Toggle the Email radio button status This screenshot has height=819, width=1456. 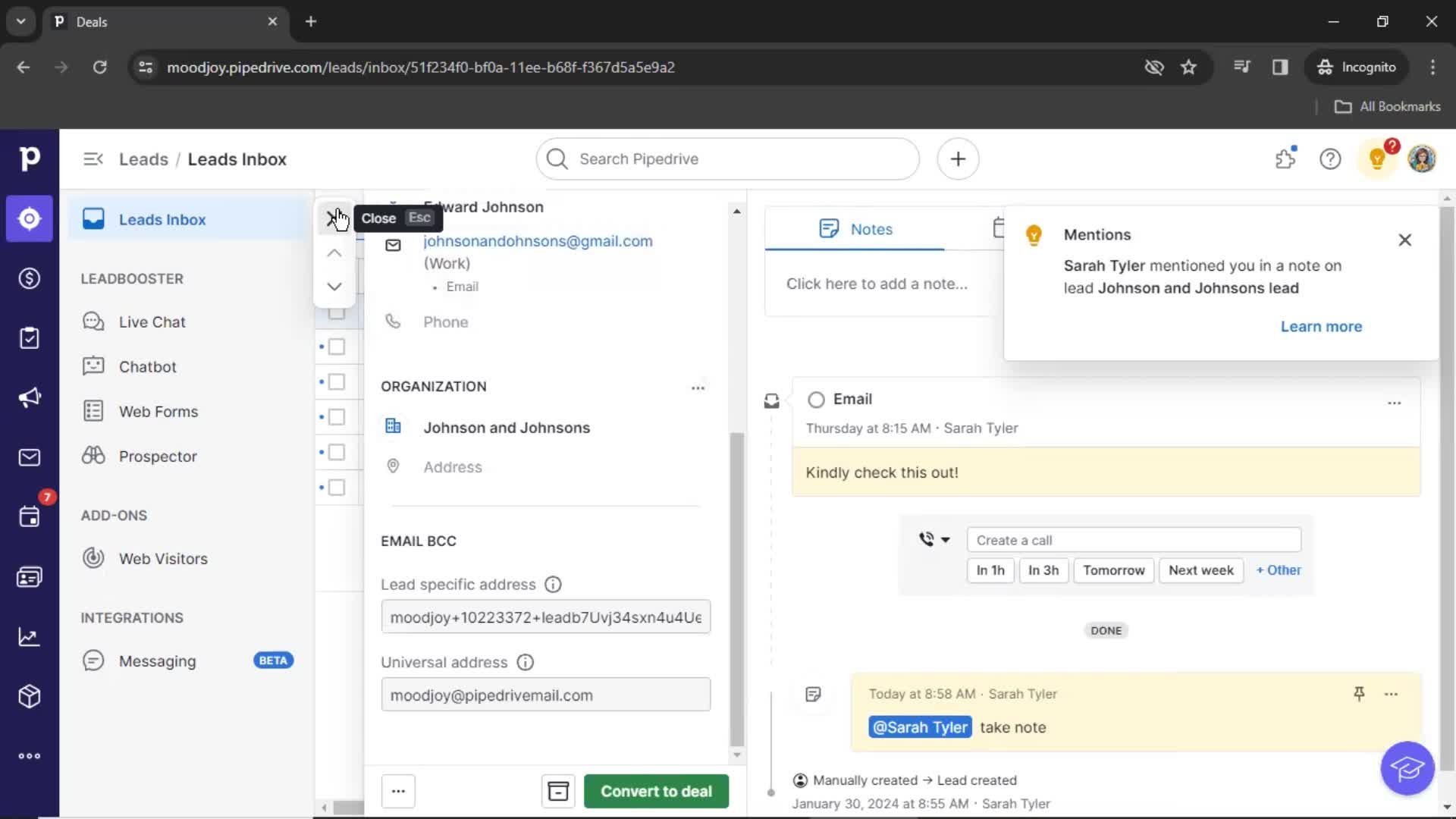point(816,399)
